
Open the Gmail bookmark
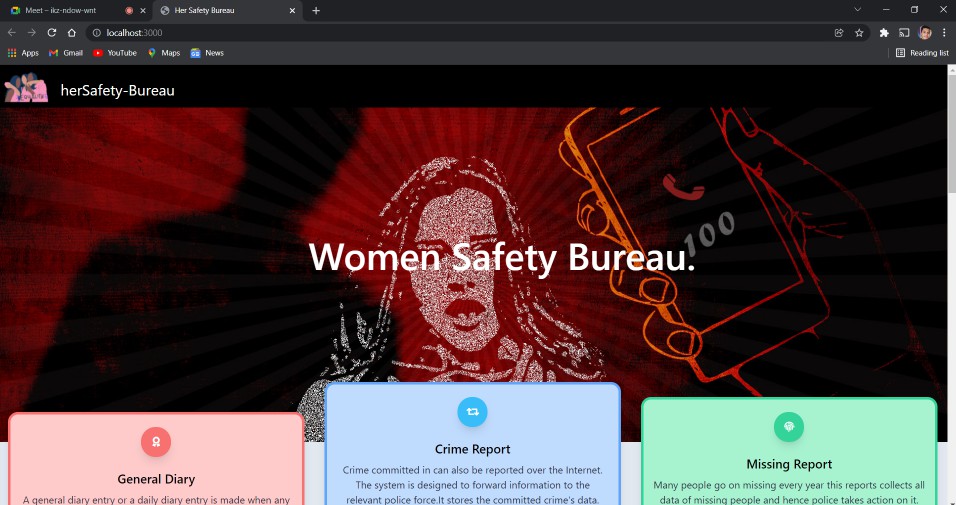click(x=66, y=52)
